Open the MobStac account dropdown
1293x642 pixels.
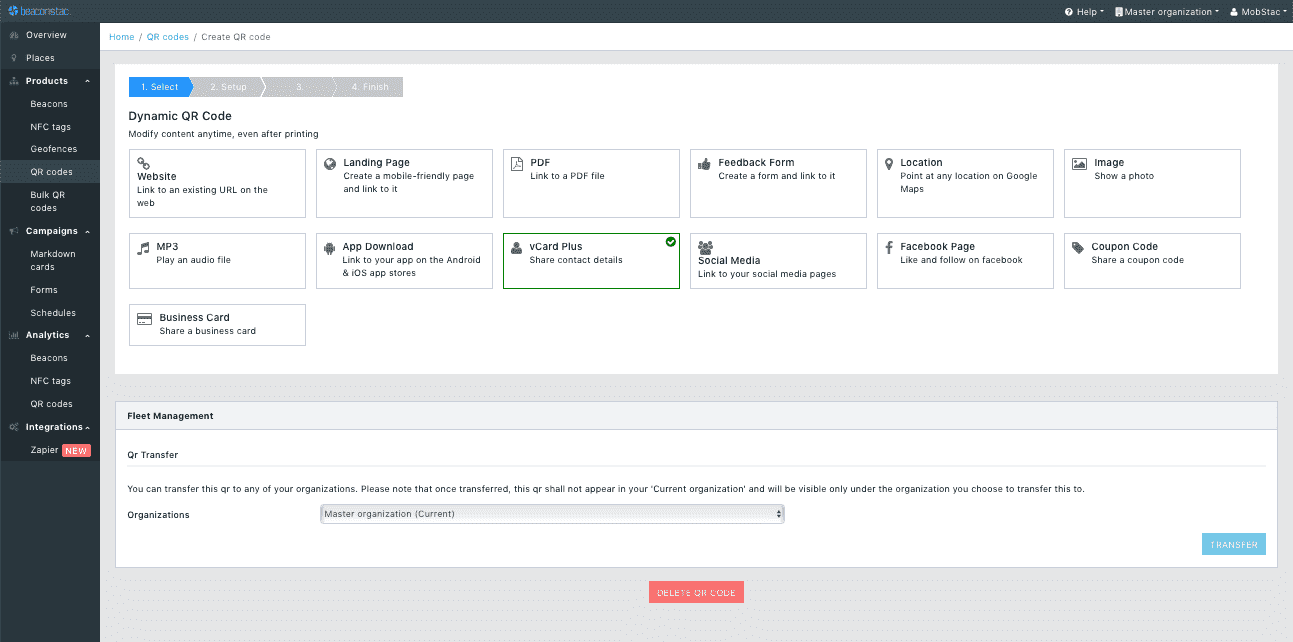click(x=1257, y=12)
